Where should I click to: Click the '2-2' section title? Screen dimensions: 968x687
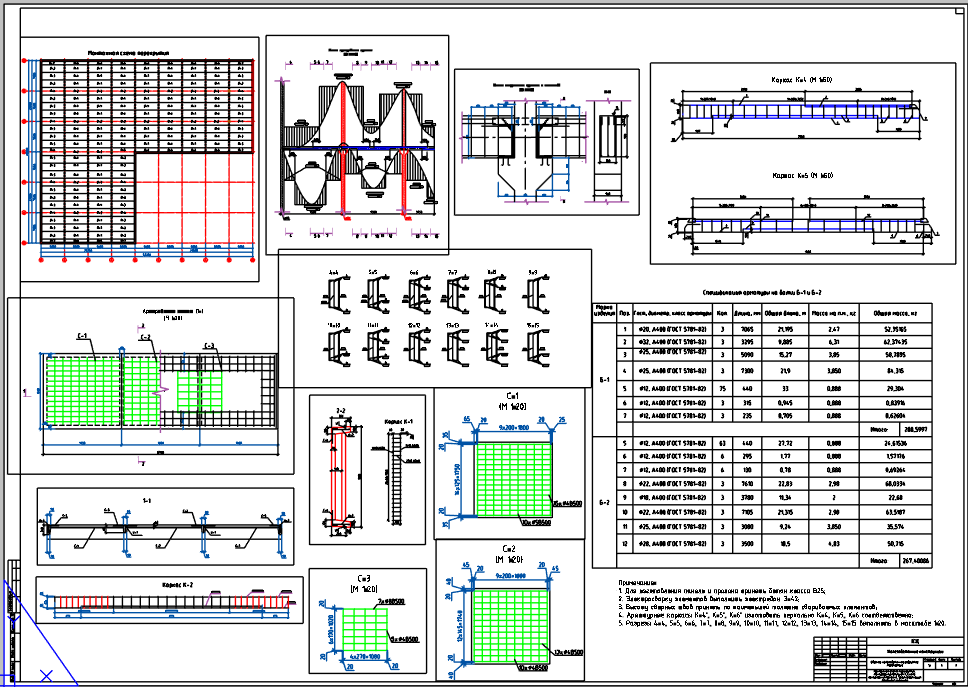[341, 410]
